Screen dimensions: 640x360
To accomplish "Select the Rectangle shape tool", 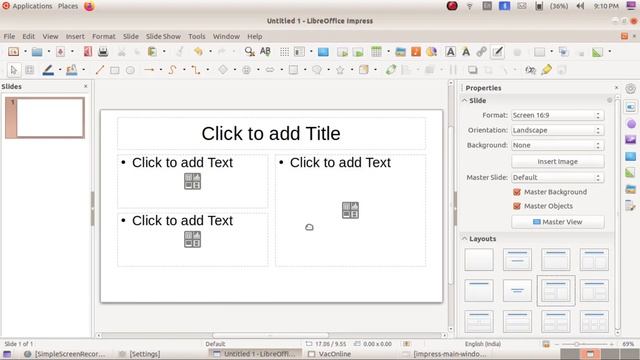I will click(x=115, y=70).
